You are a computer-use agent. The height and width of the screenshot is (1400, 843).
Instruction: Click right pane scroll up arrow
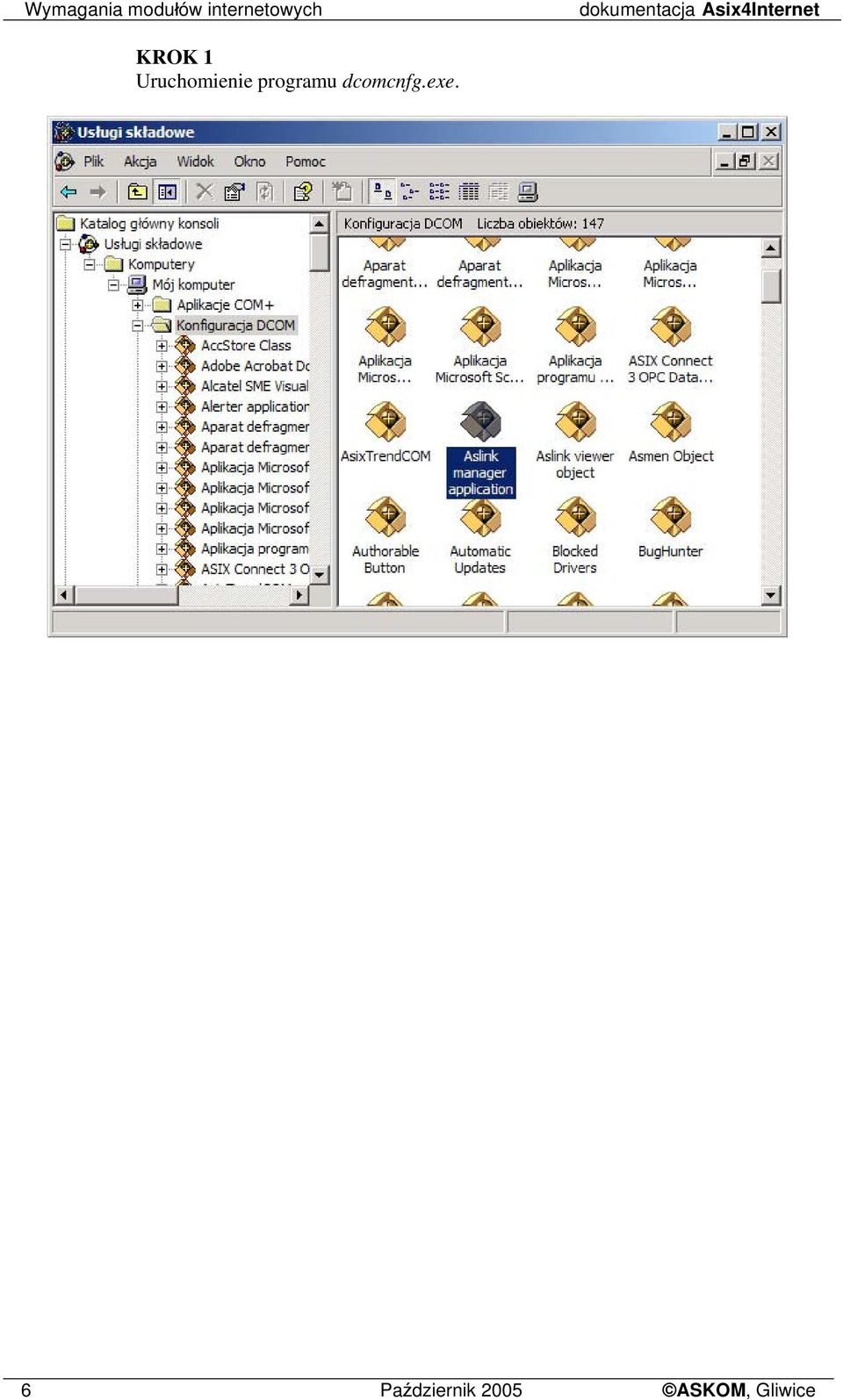click(x=771, y=248)
